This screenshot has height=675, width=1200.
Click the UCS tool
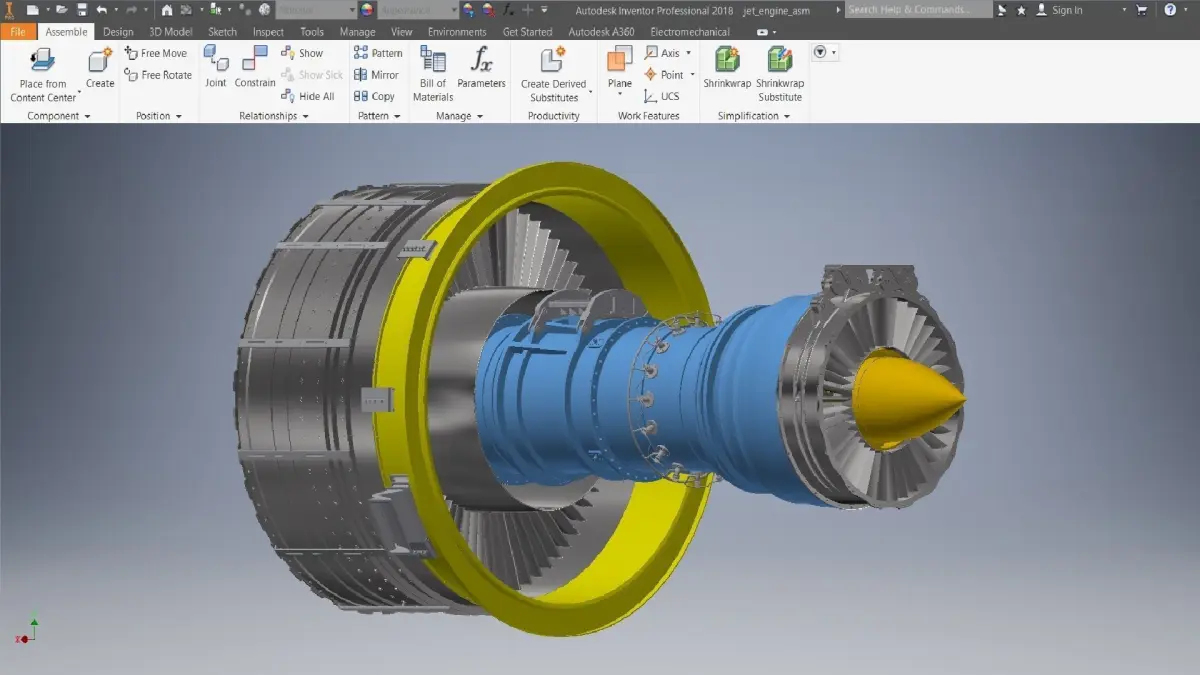coord(662,96)
